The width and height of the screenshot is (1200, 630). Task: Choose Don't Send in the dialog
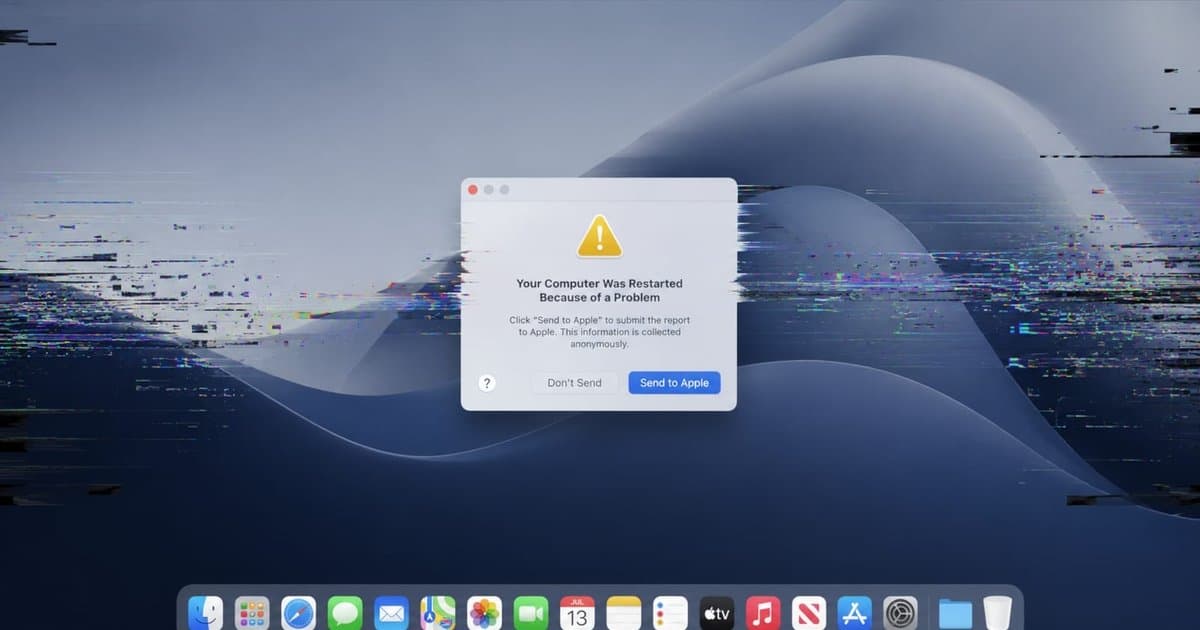(x=575, y=383)
